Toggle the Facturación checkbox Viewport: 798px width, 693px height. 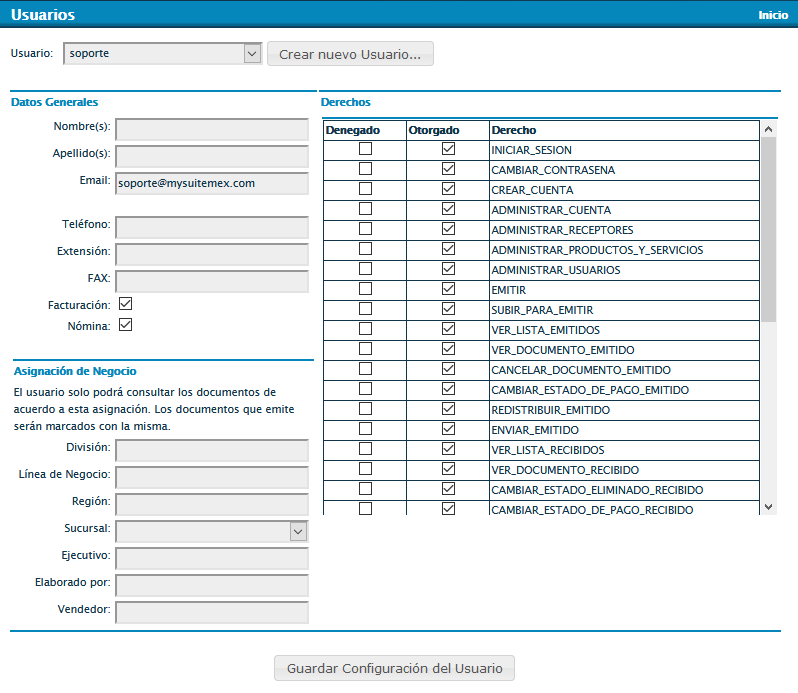point(126,303)
